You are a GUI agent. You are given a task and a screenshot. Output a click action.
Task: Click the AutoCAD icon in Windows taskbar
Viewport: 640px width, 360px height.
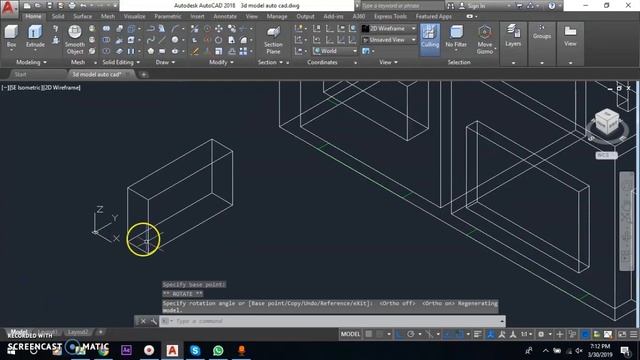[172, 350]
